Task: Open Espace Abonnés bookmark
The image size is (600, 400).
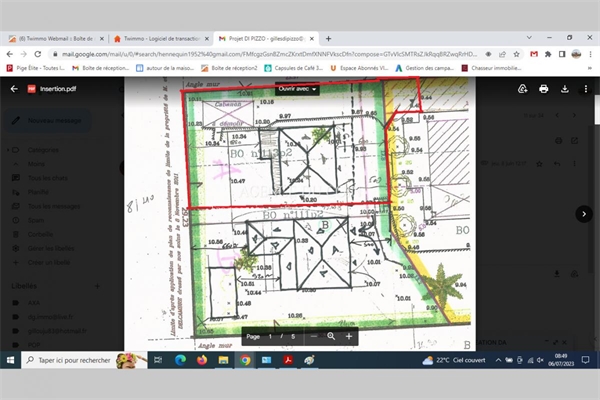Action: click(x=359, y=68)
